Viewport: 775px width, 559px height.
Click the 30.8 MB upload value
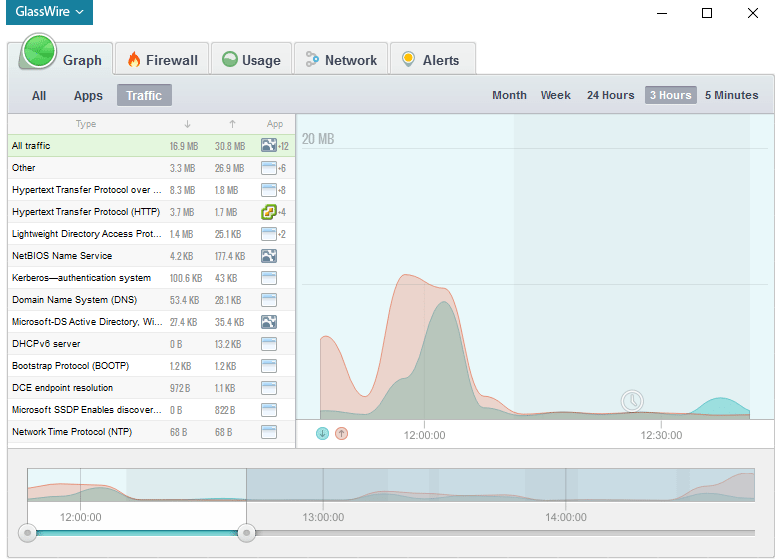pyautogui.click(x=230, y=146)
